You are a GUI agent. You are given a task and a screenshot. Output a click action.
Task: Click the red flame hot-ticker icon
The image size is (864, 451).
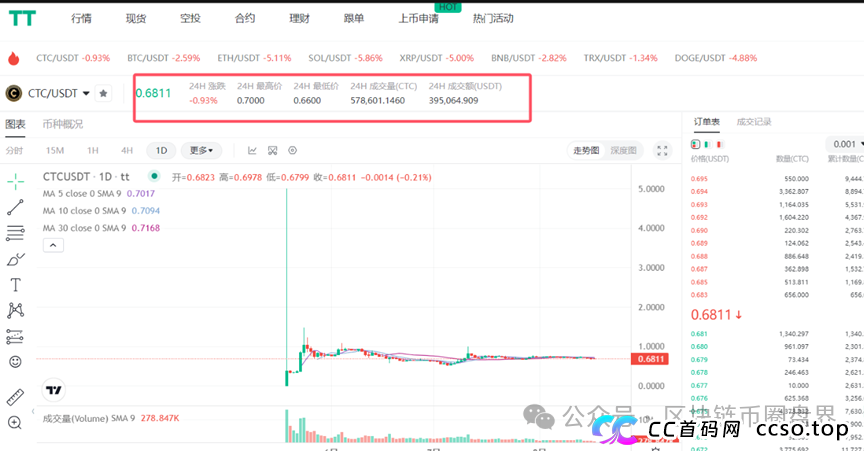coord(14,58)
